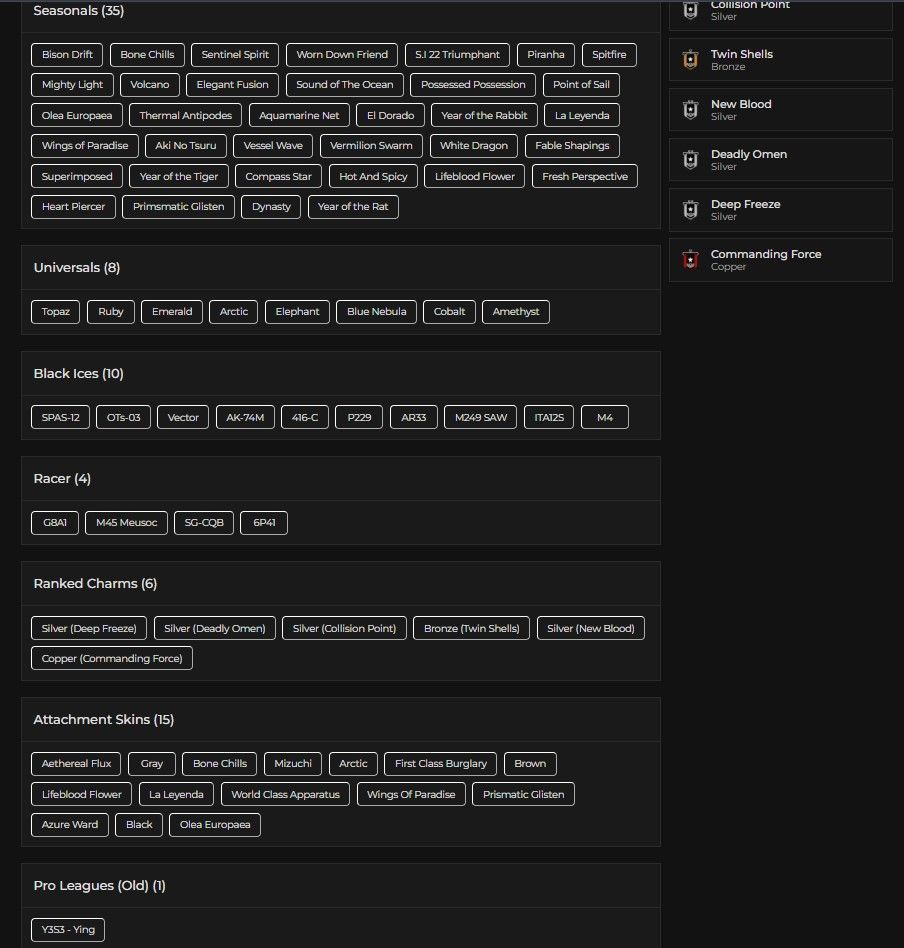Click the Blue Nebula tag

pos(377,312)
